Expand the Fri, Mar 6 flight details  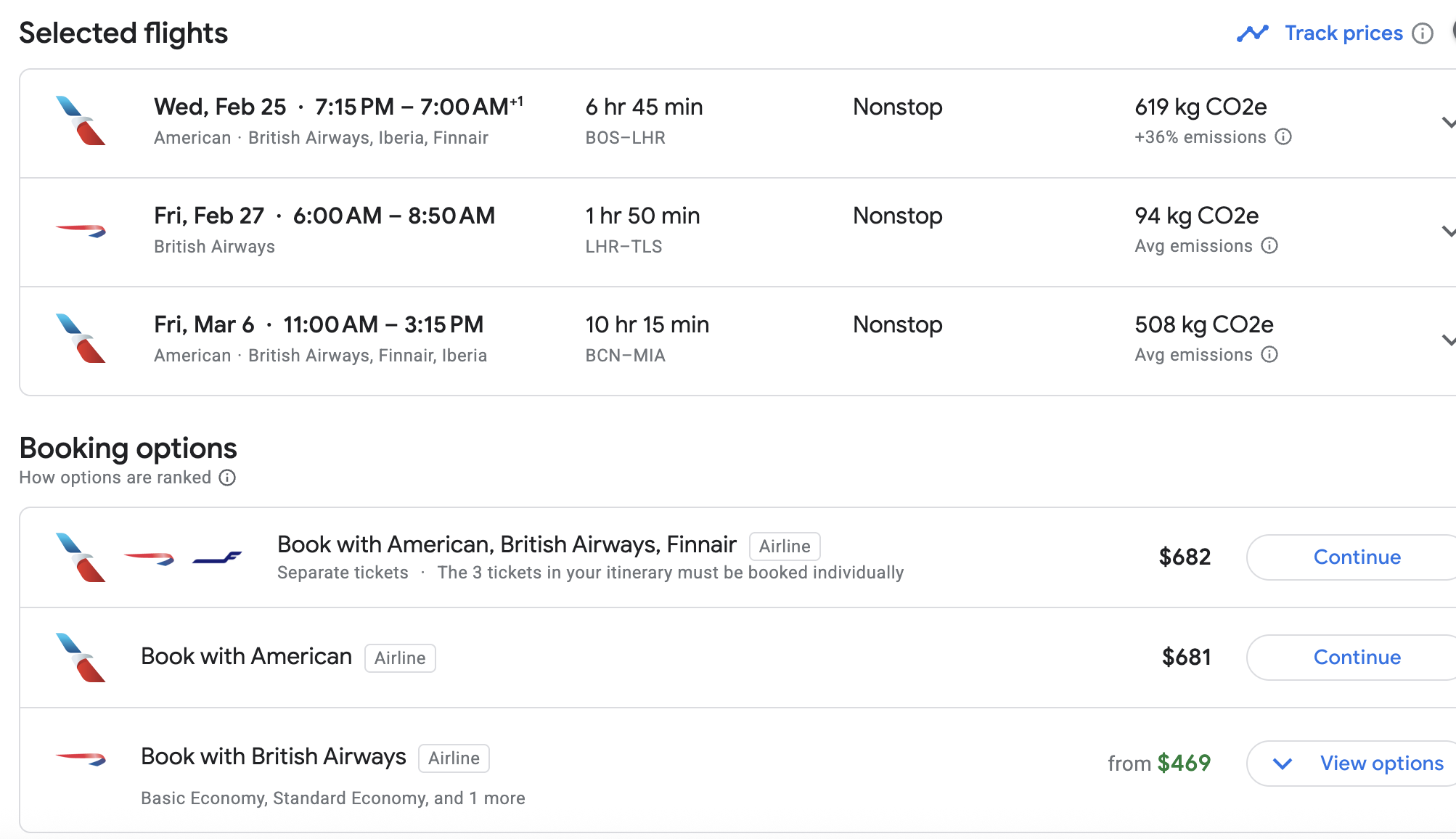pos(1447,340)
